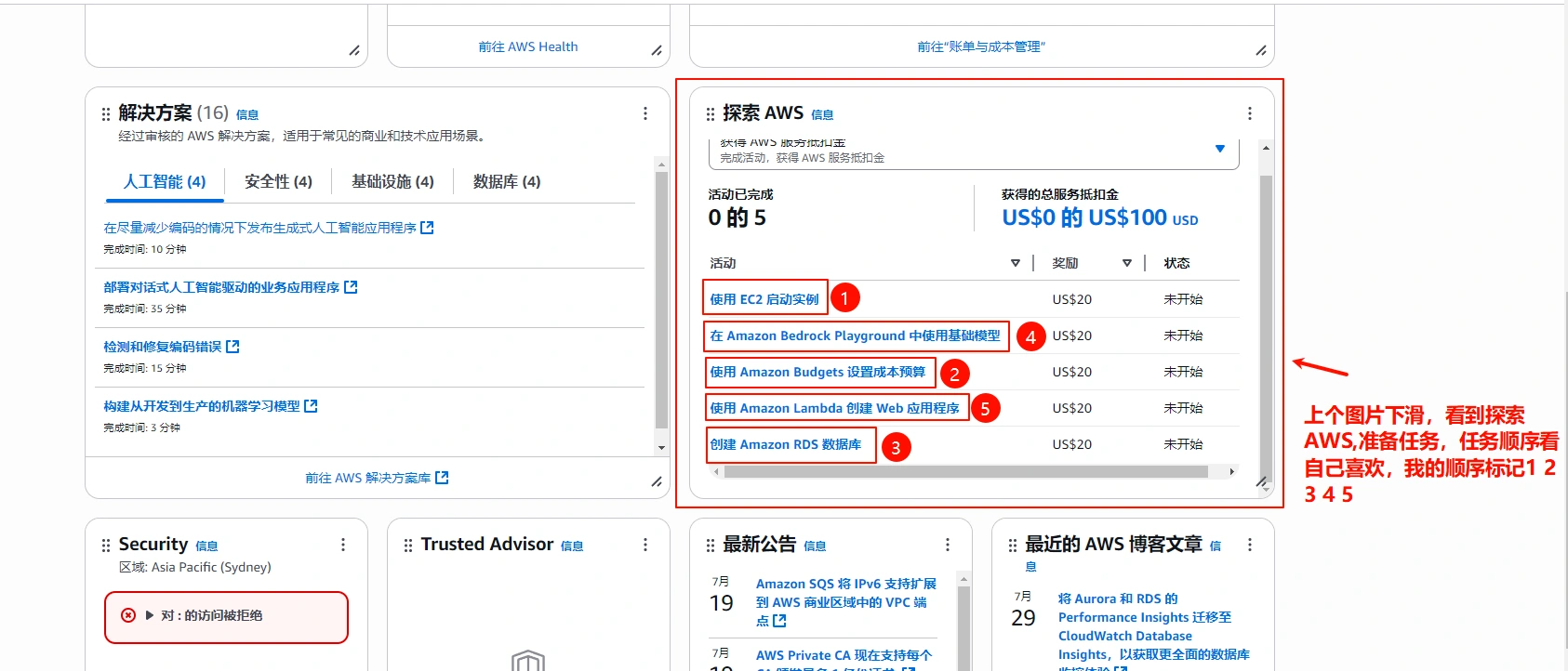
Task: Open the 最新公告 widget three-dot menu
Action: (x=947, y=545)
